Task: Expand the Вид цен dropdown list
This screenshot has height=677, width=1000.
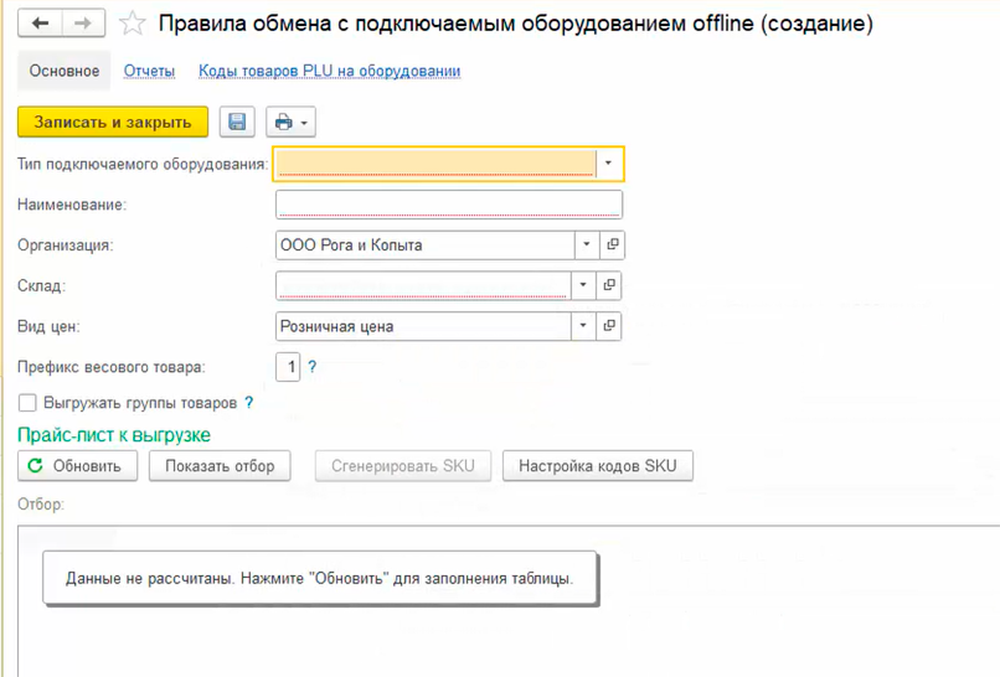Action: 585,326
